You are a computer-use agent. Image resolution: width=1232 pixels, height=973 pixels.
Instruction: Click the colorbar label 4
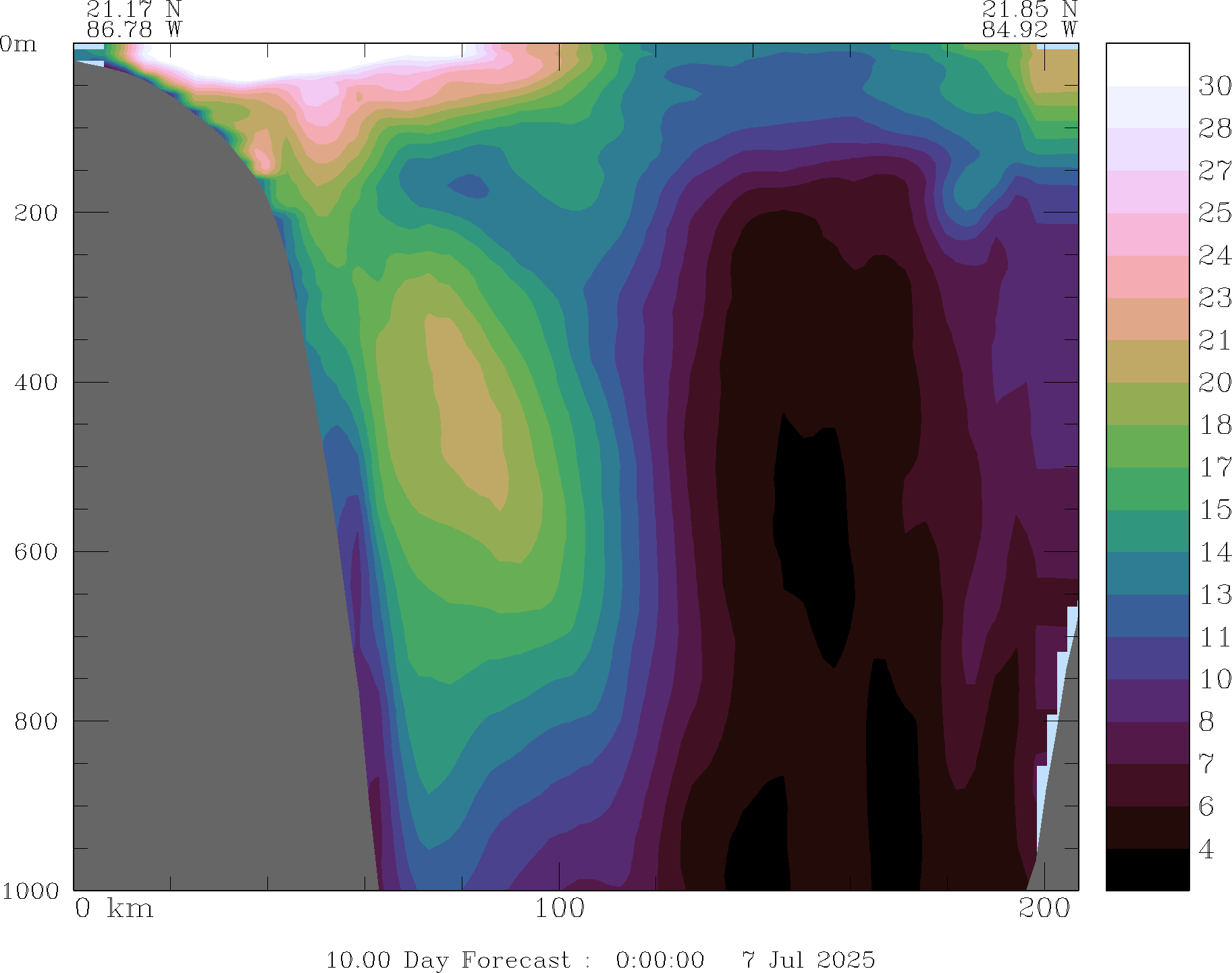tap(1206, 850)
